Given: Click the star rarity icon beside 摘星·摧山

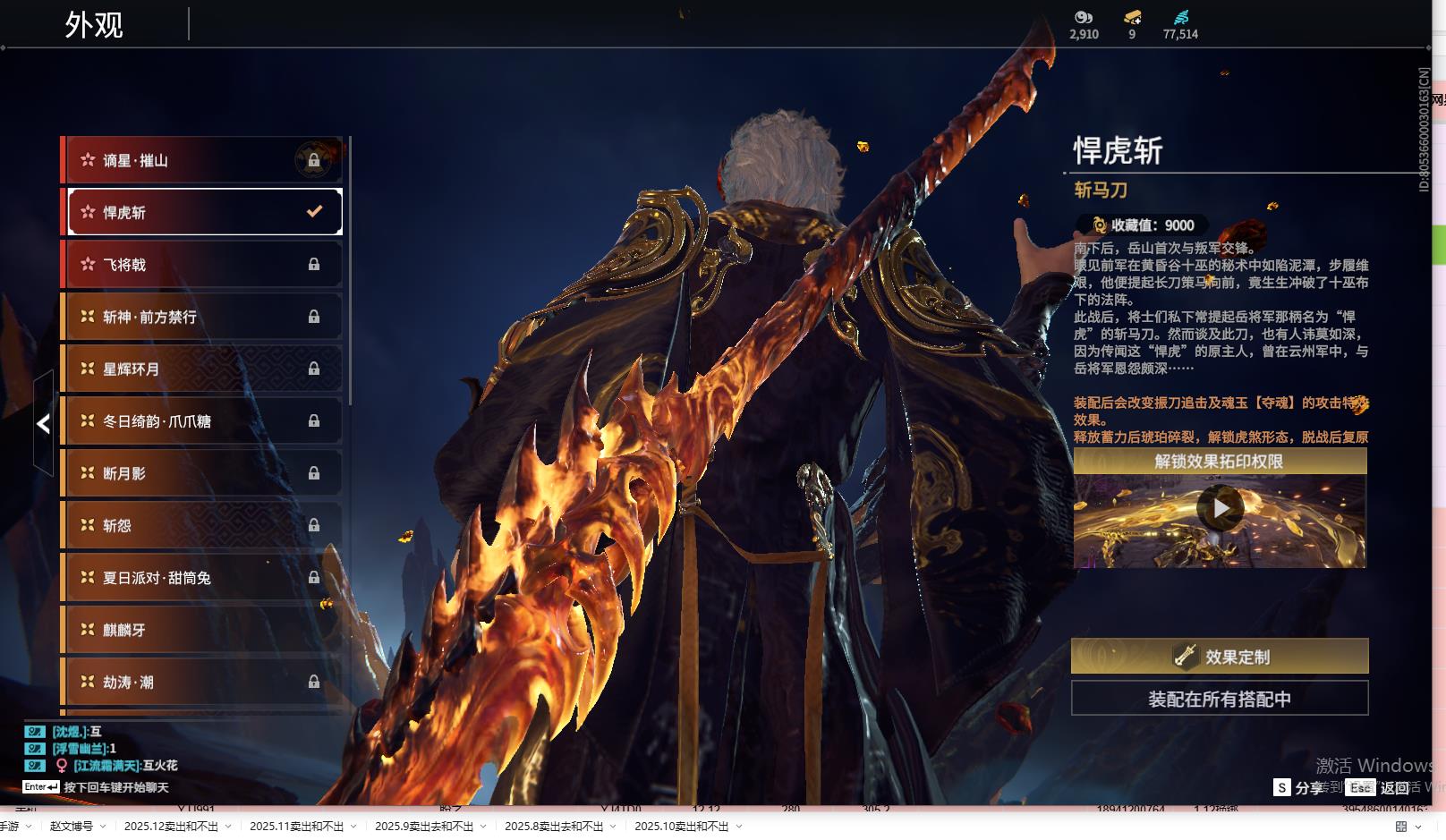Looking at the screenshot, I should pos(88,160).
